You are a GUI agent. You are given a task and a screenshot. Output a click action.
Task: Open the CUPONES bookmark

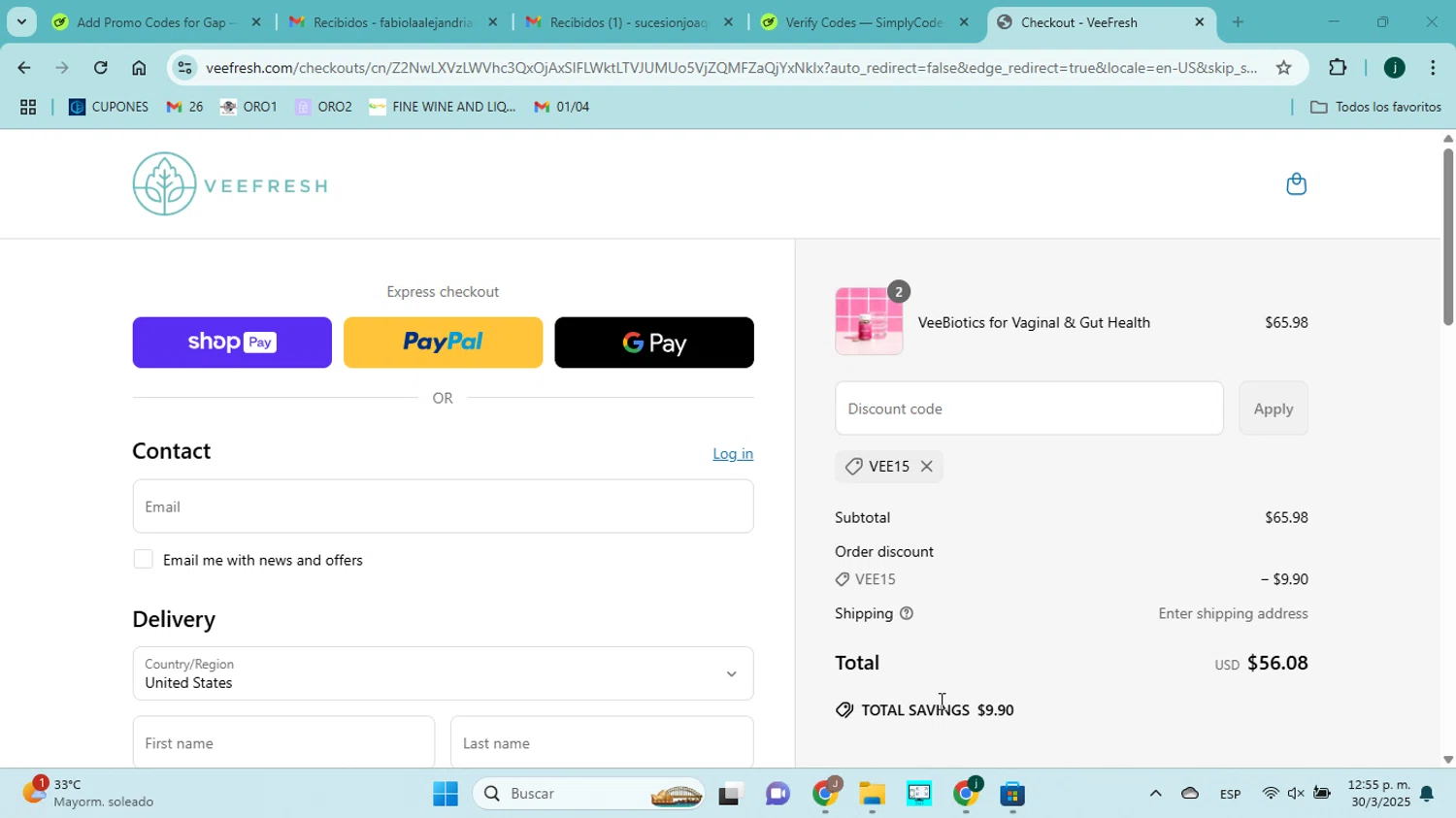point(109,107)
